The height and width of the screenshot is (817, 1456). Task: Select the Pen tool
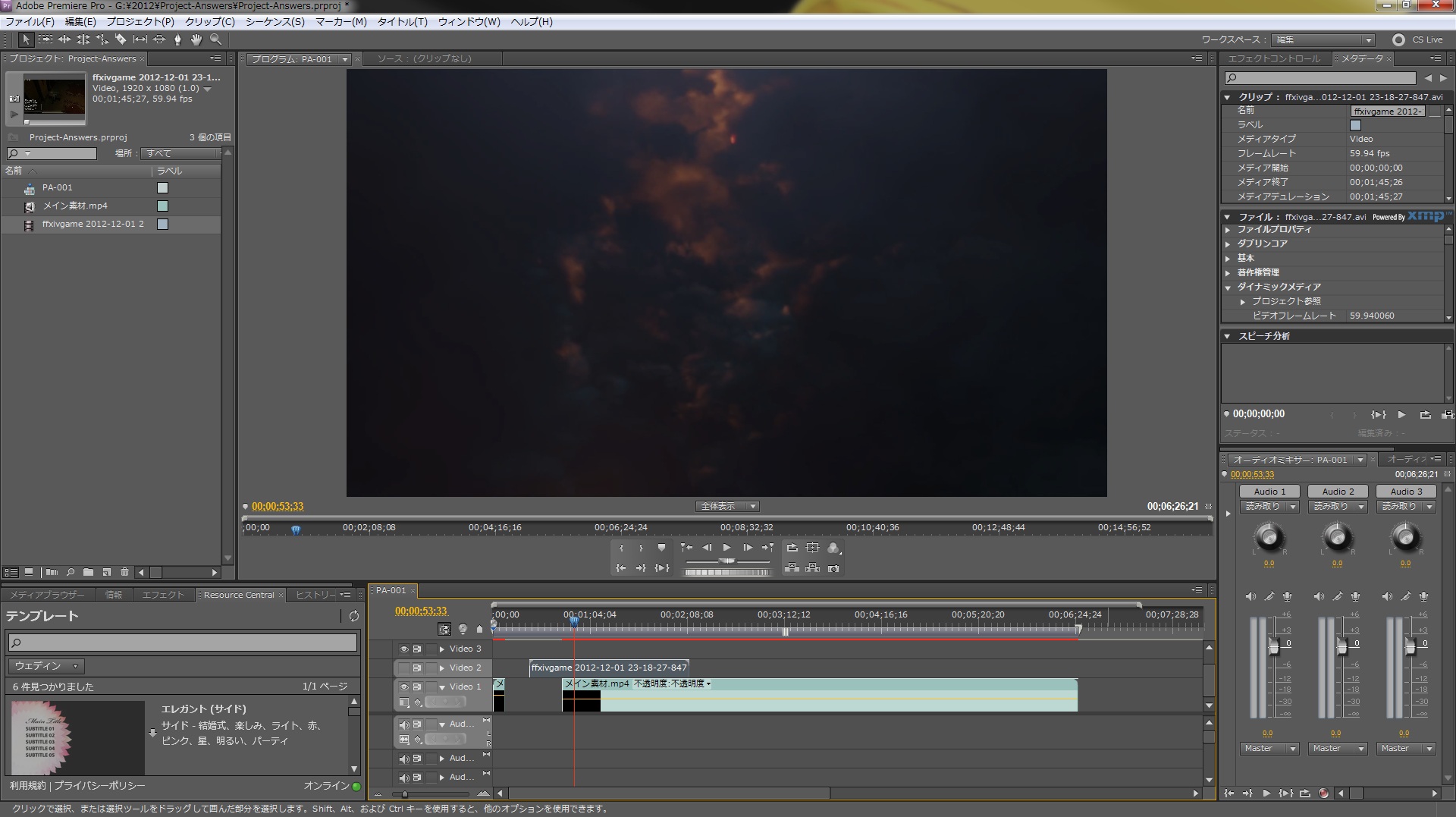pyautogui.click(x=178, y=39)
